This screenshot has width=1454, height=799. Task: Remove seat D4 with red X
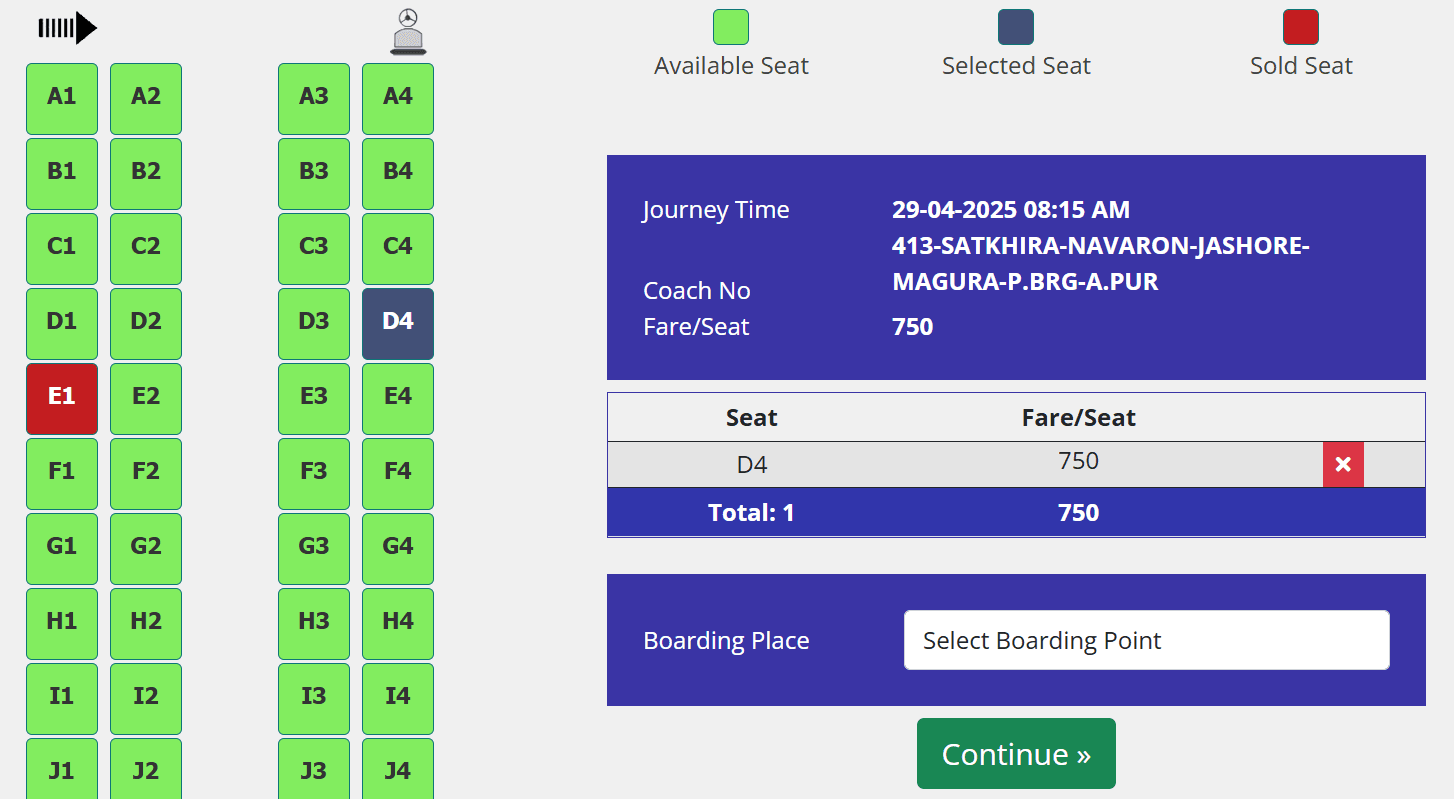point(1343,464)
